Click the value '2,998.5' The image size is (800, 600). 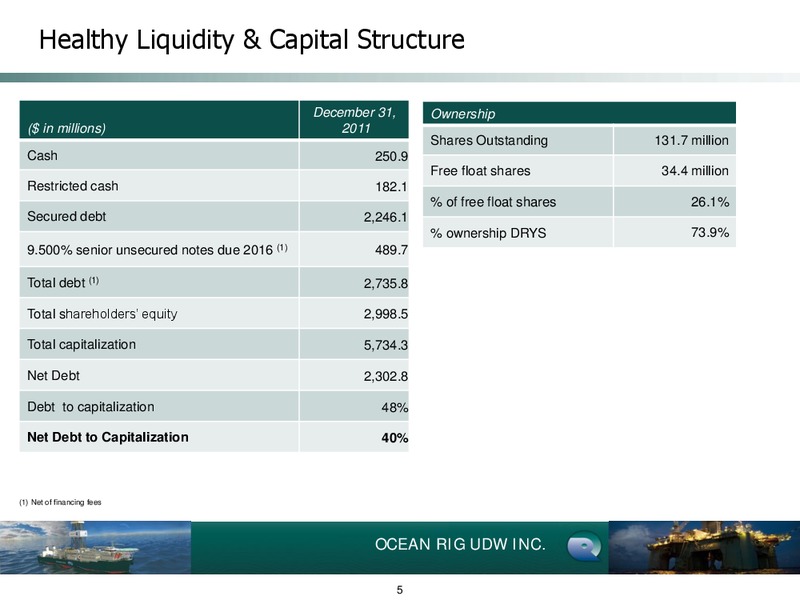click(386, 314)
